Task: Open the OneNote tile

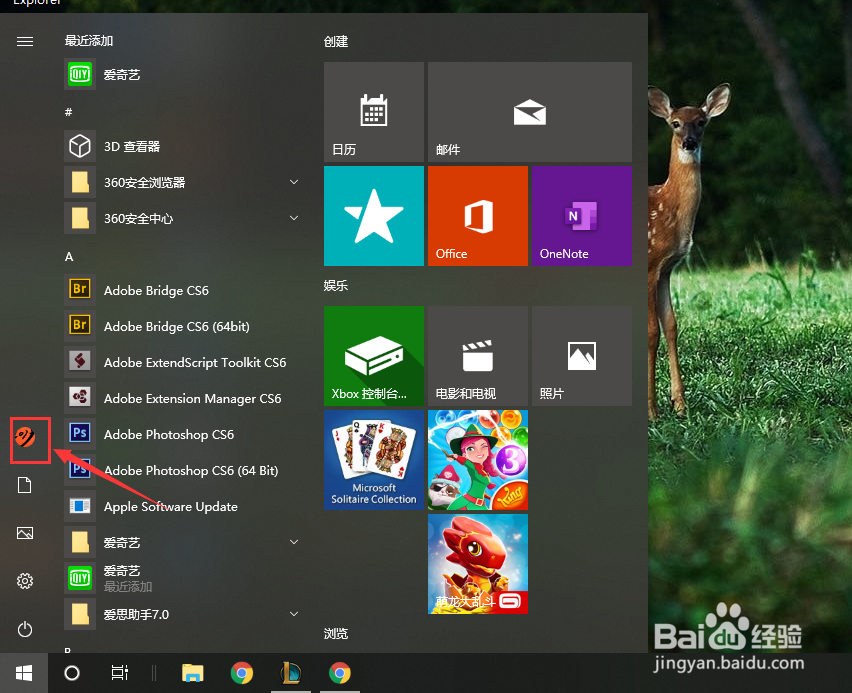Action: [x=582, y=216]
